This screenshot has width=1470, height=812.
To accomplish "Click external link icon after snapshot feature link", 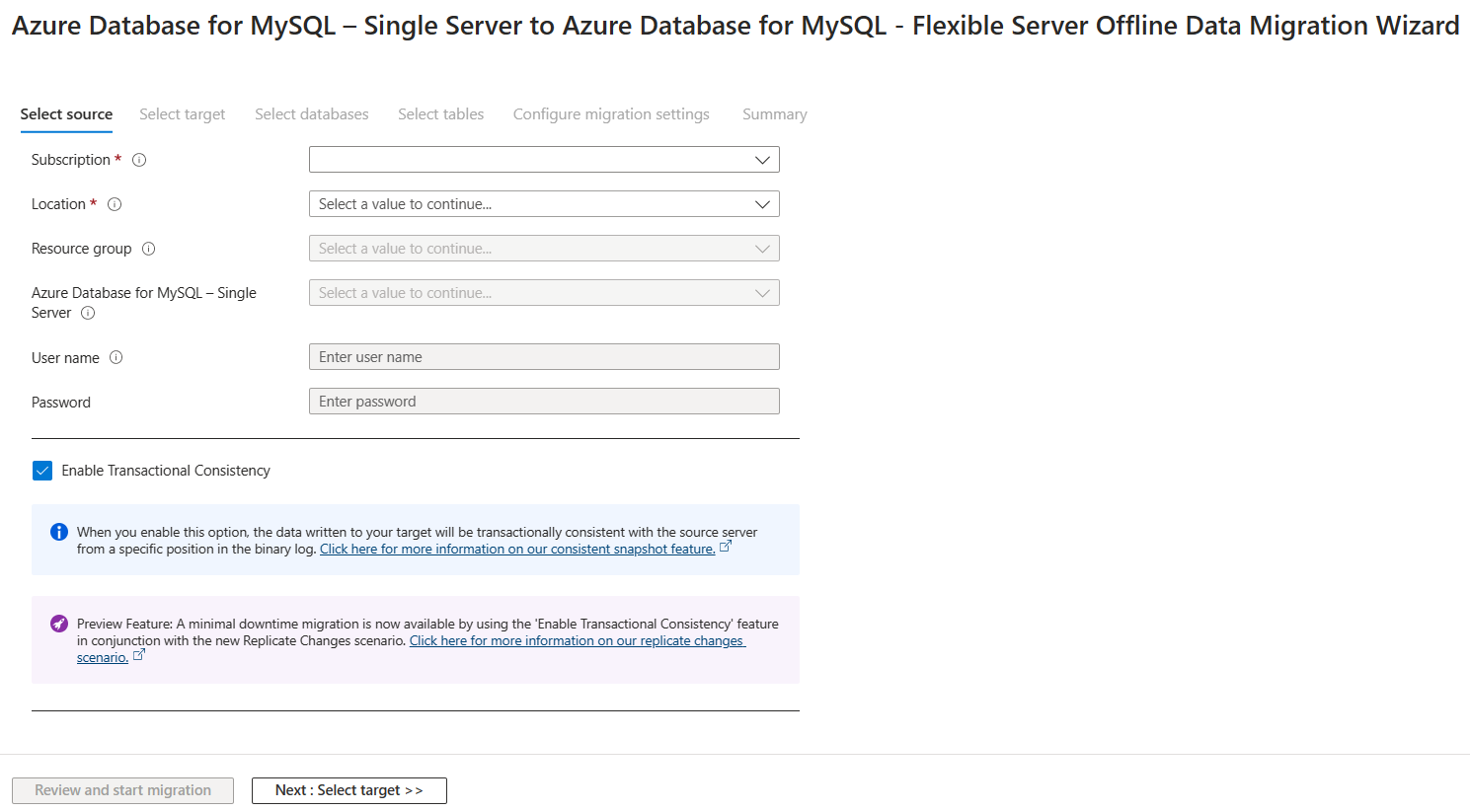I will [726, 546].
